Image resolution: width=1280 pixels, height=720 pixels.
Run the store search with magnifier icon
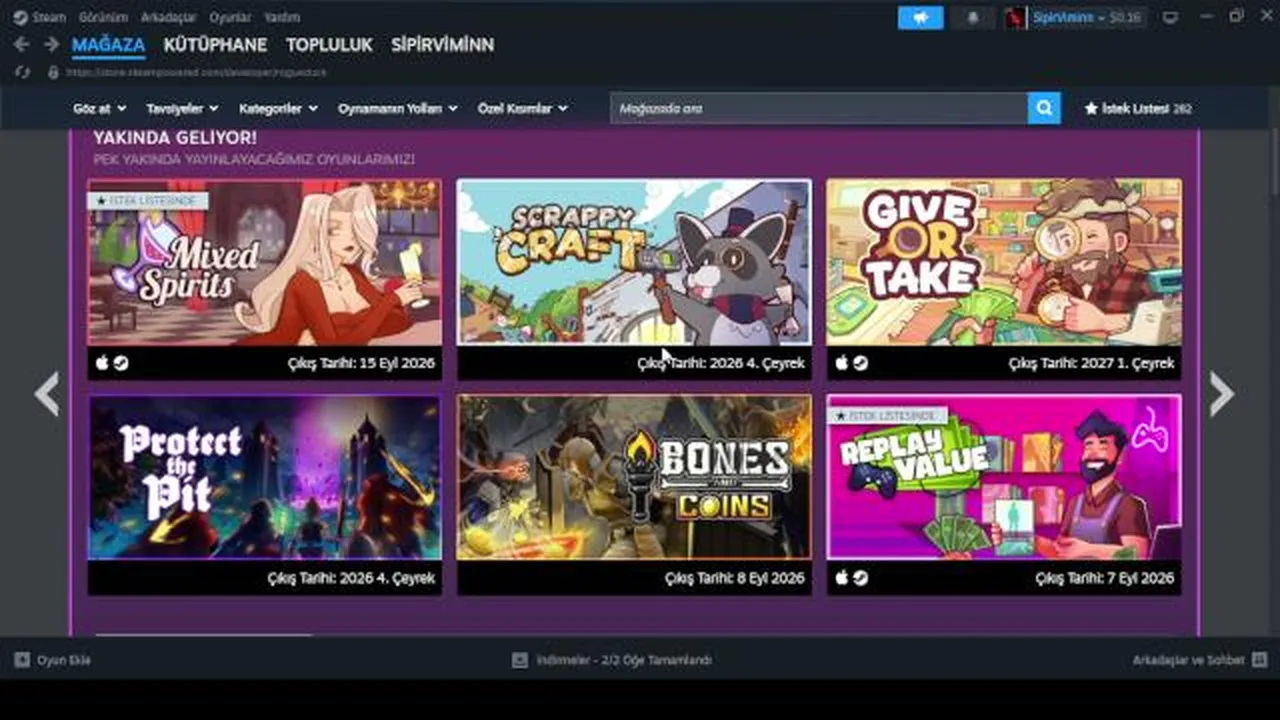point(1043,108)
